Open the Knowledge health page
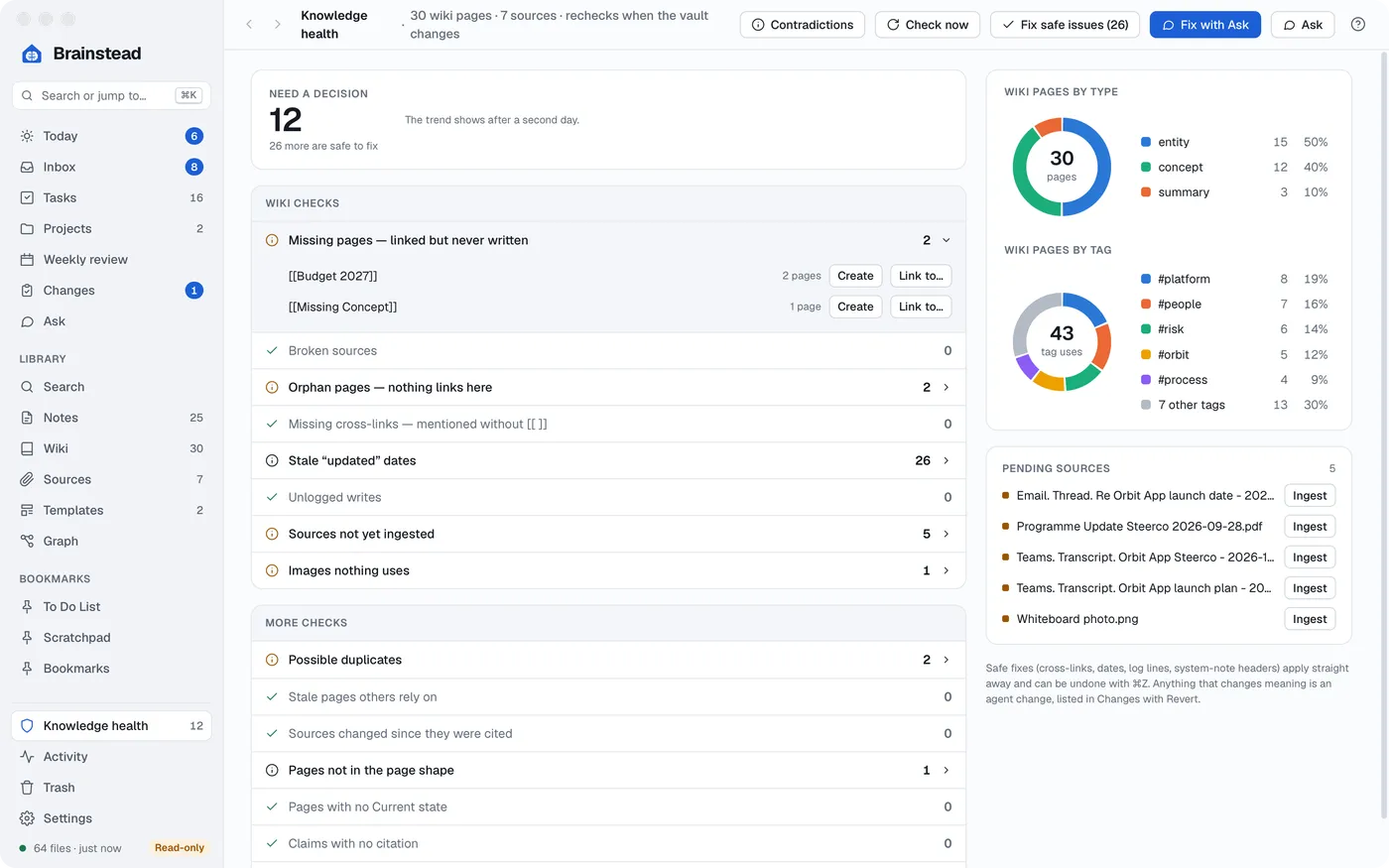This screenshot has height=868, width=1389. (x=111, y=726)
